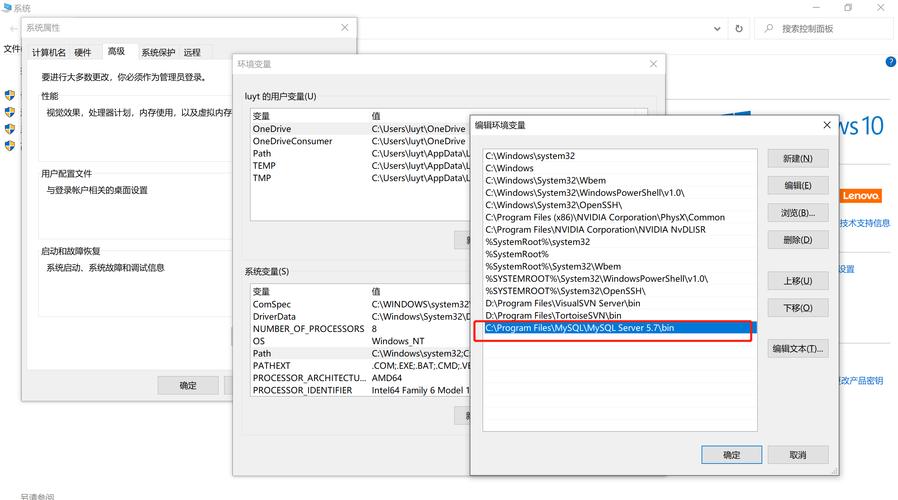Confirm with 确定 in edit variable dialog
Screen dimensions: 898x500
click(x=731, y=455)
